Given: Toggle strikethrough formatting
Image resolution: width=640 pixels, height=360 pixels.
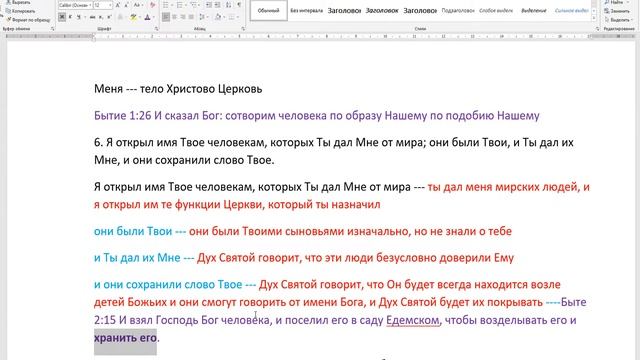Looking at the screenshot, I should (x=93, y=17).
